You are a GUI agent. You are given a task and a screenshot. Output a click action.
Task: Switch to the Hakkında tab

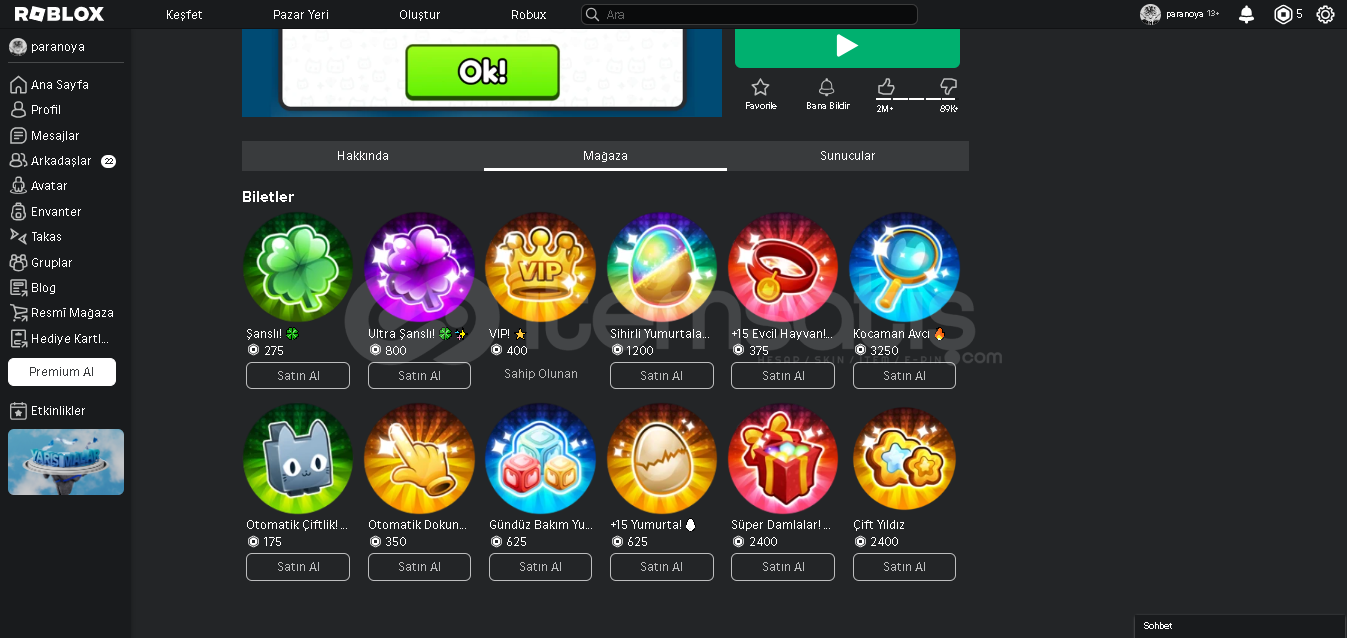click(363, 156)
